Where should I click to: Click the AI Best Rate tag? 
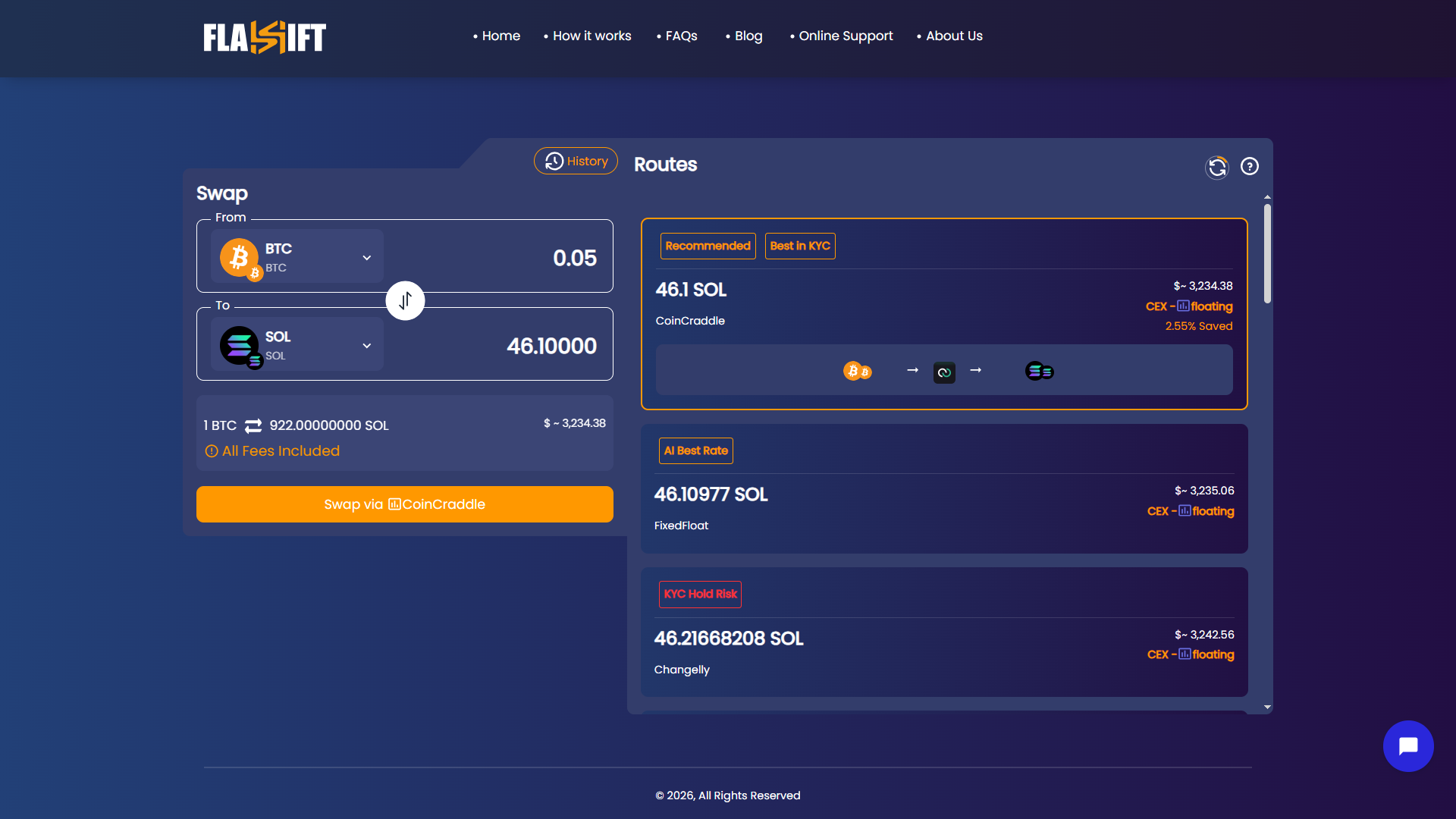[x=695, y=450]
